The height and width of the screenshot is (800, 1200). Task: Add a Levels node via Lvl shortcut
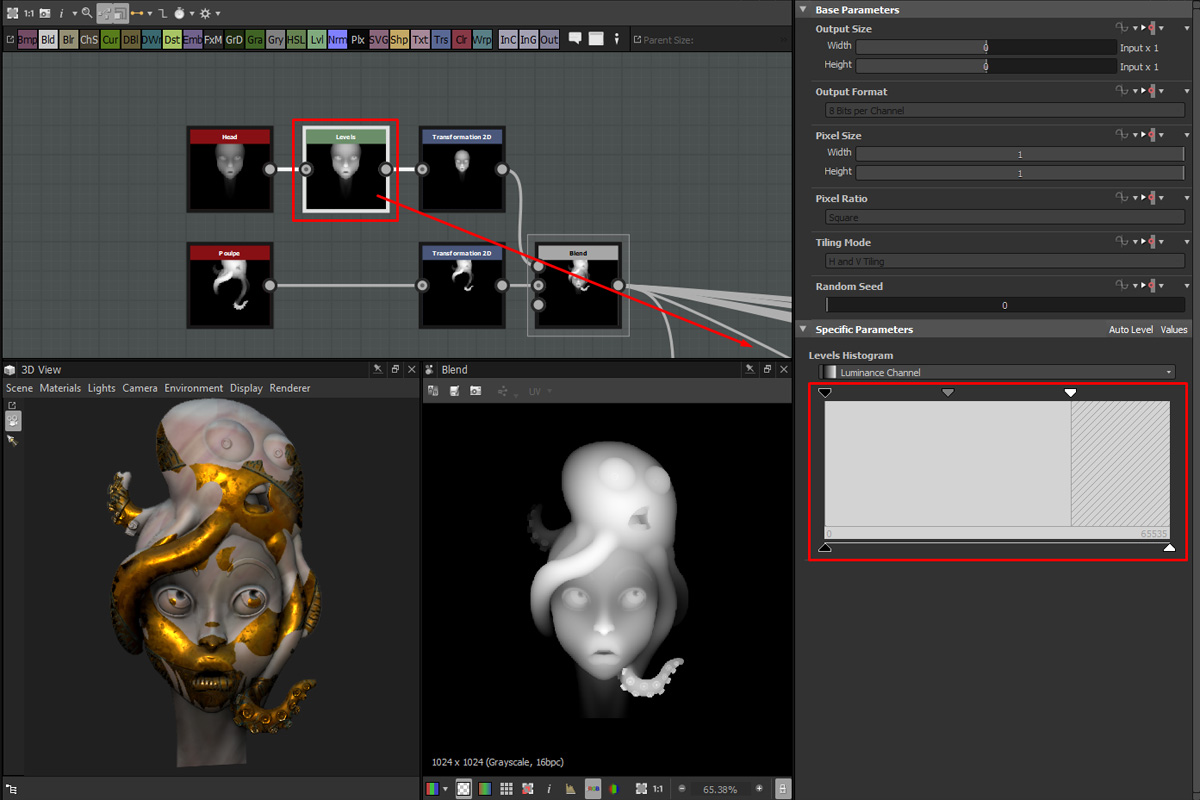317,40
